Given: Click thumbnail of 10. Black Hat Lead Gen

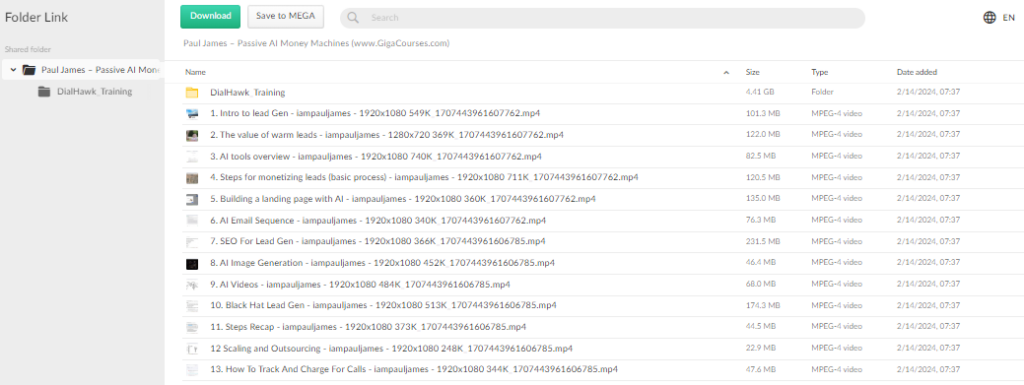Looking at the screenshot, I should click(191, 305).
